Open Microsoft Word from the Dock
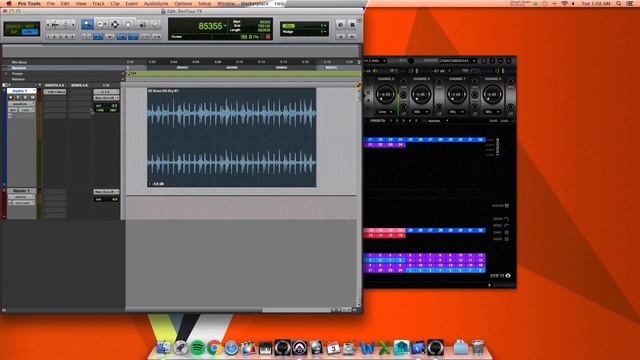 (x=367, y=348)
